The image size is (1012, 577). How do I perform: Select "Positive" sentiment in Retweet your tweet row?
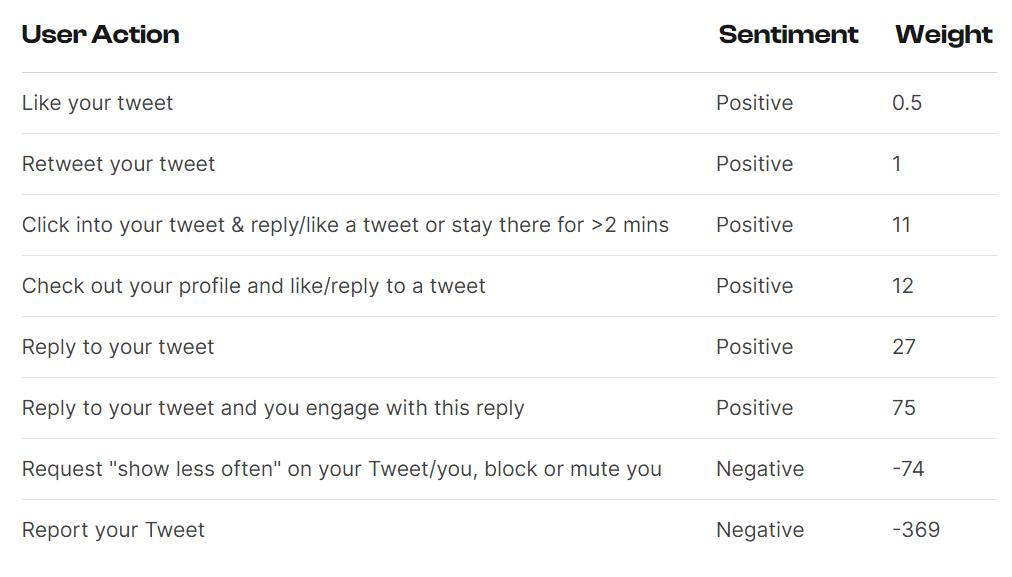coord(754,164)
